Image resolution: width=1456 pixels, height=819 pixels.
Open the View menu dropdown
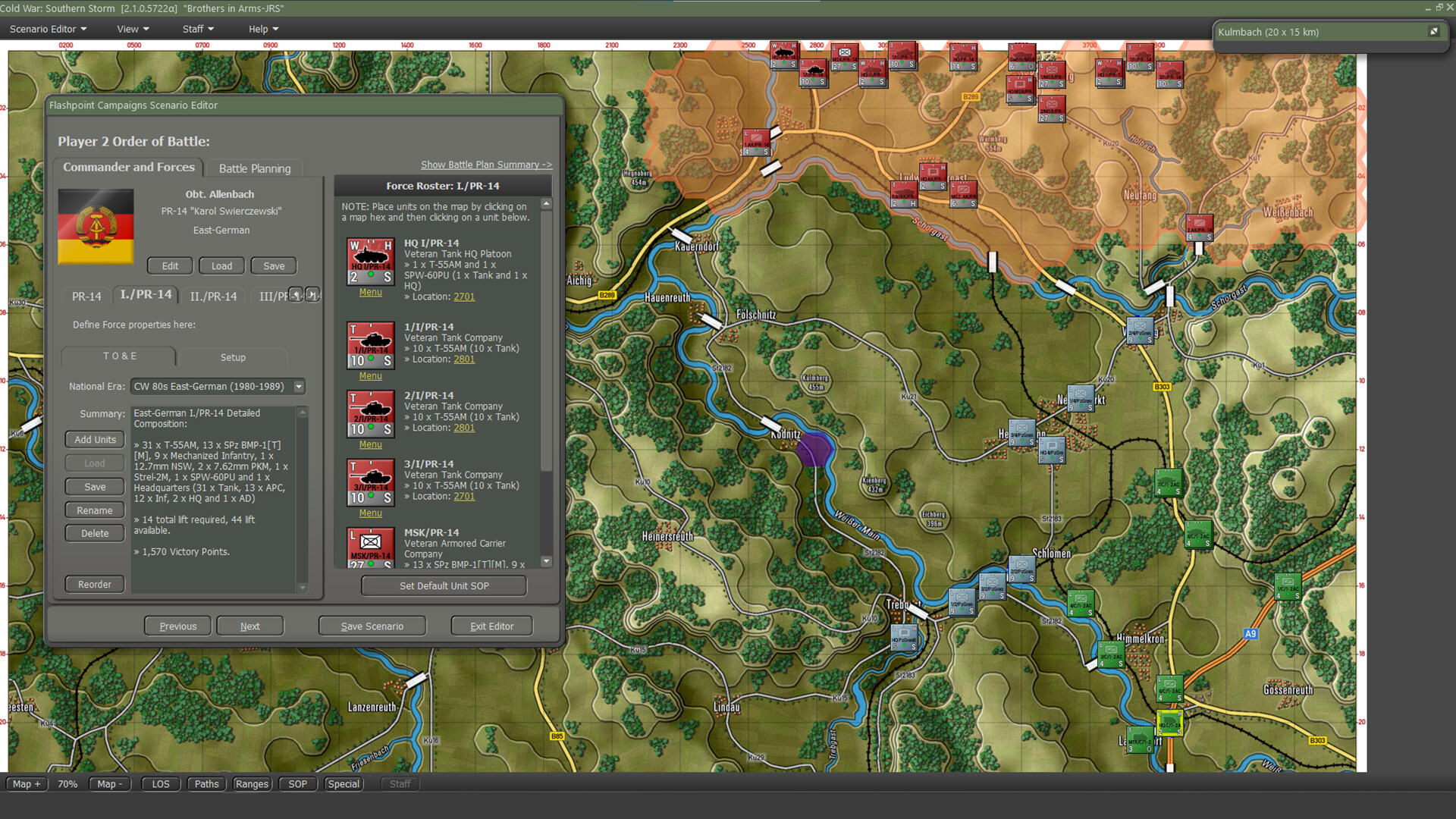tap(132, 29)
